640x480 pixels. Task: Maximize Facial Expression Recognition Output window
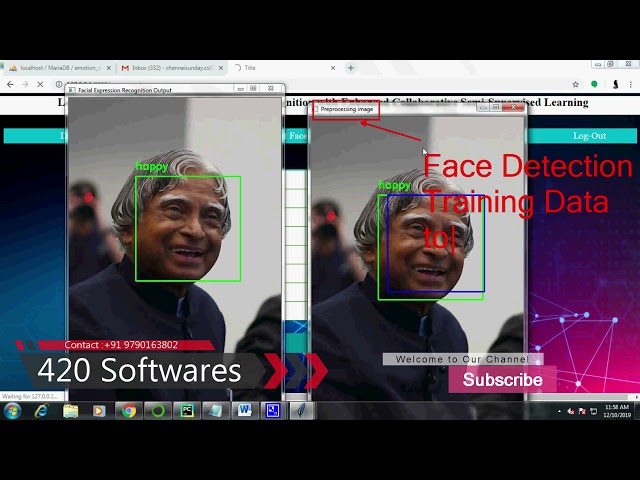tap(253, 89)
